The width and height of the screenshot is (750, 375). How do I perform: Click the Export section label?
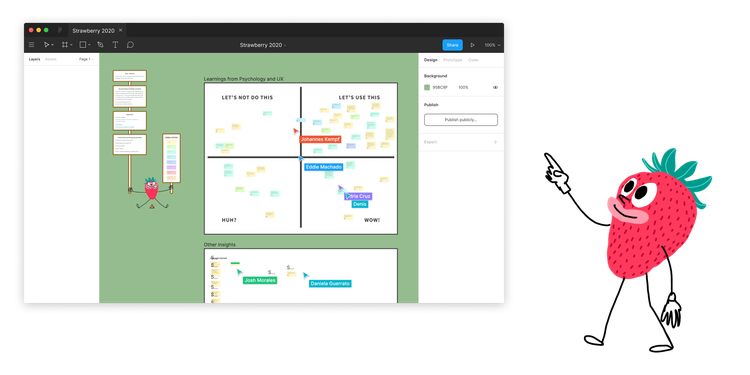tap(430, 142)
